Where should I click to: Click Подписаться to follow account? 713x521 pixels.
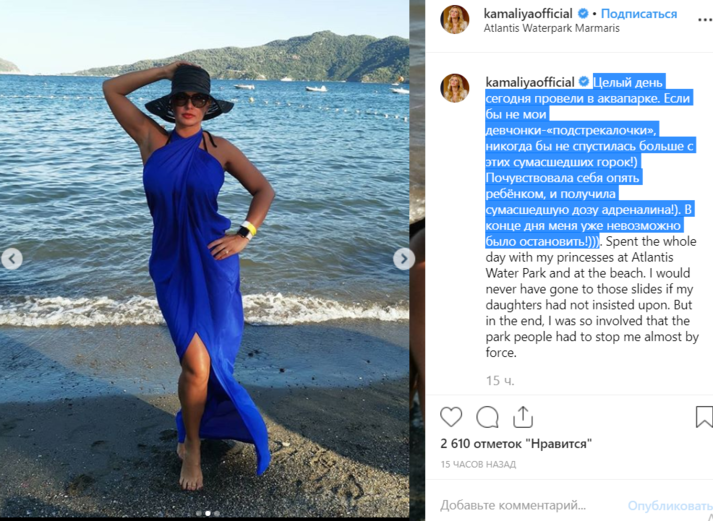tap(639, 14)
